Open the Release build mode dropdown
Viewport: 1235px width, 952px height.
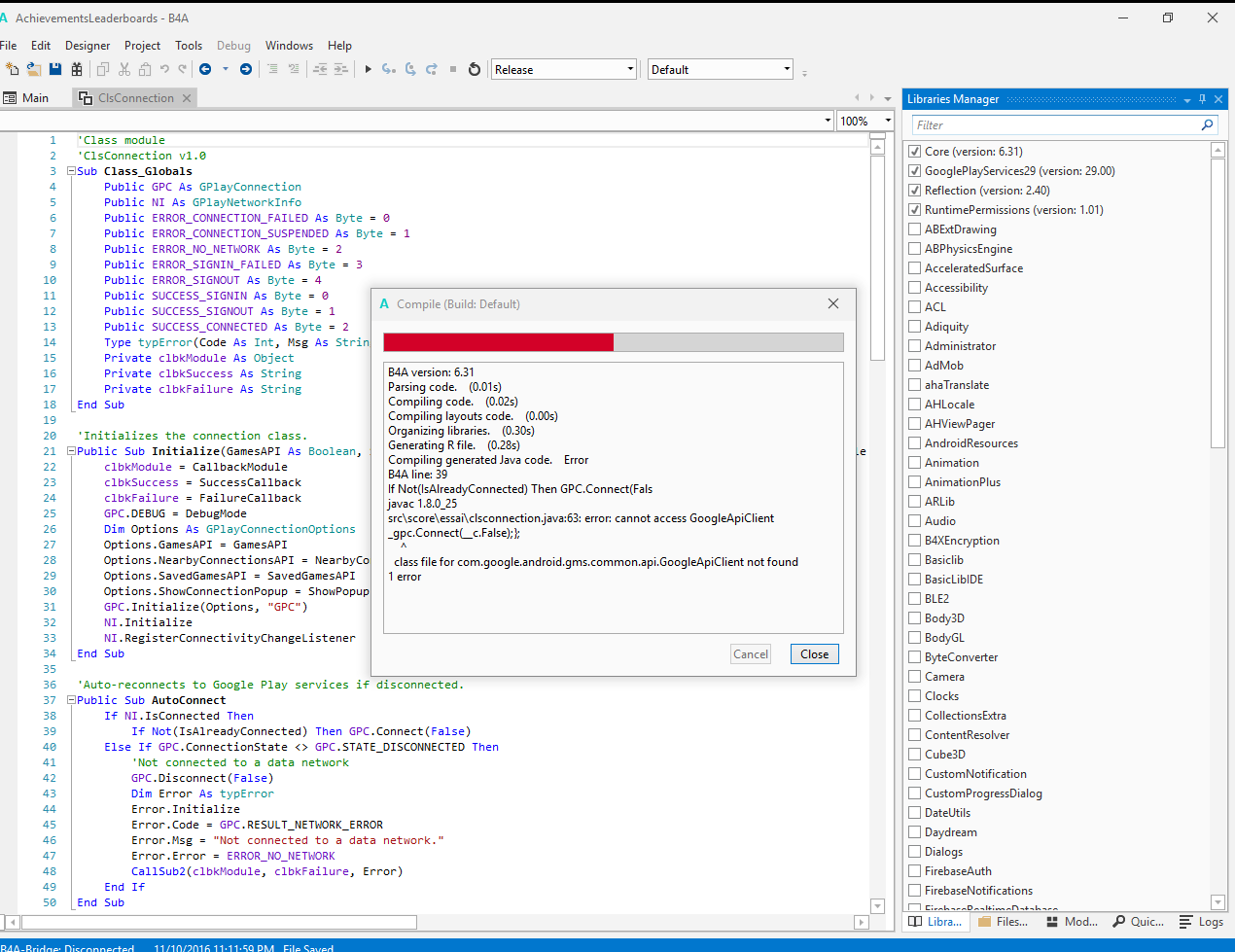coord(630,69)
